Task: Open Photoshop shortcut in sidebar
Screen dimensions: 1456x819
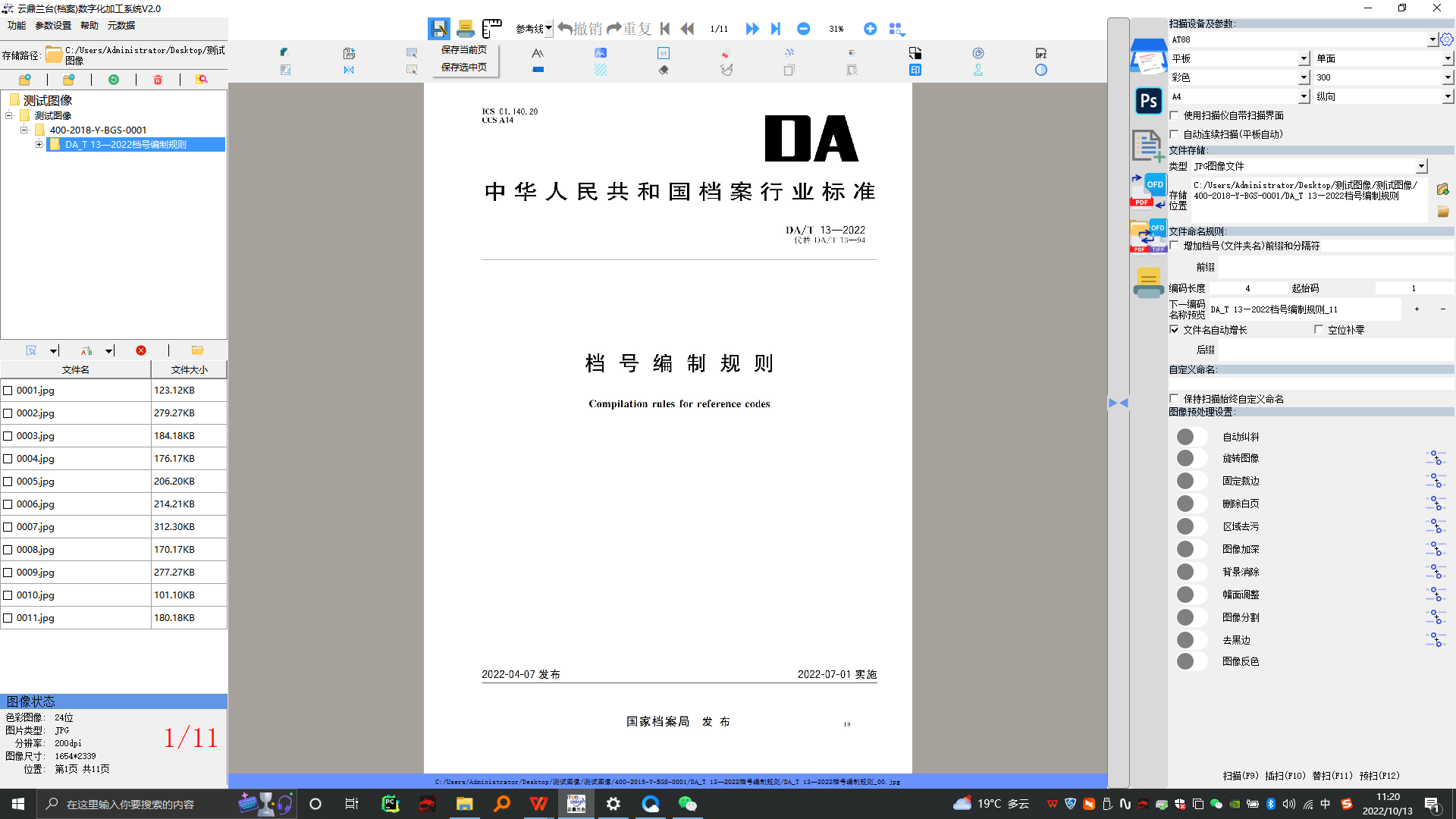Action: coord(1148,101)
